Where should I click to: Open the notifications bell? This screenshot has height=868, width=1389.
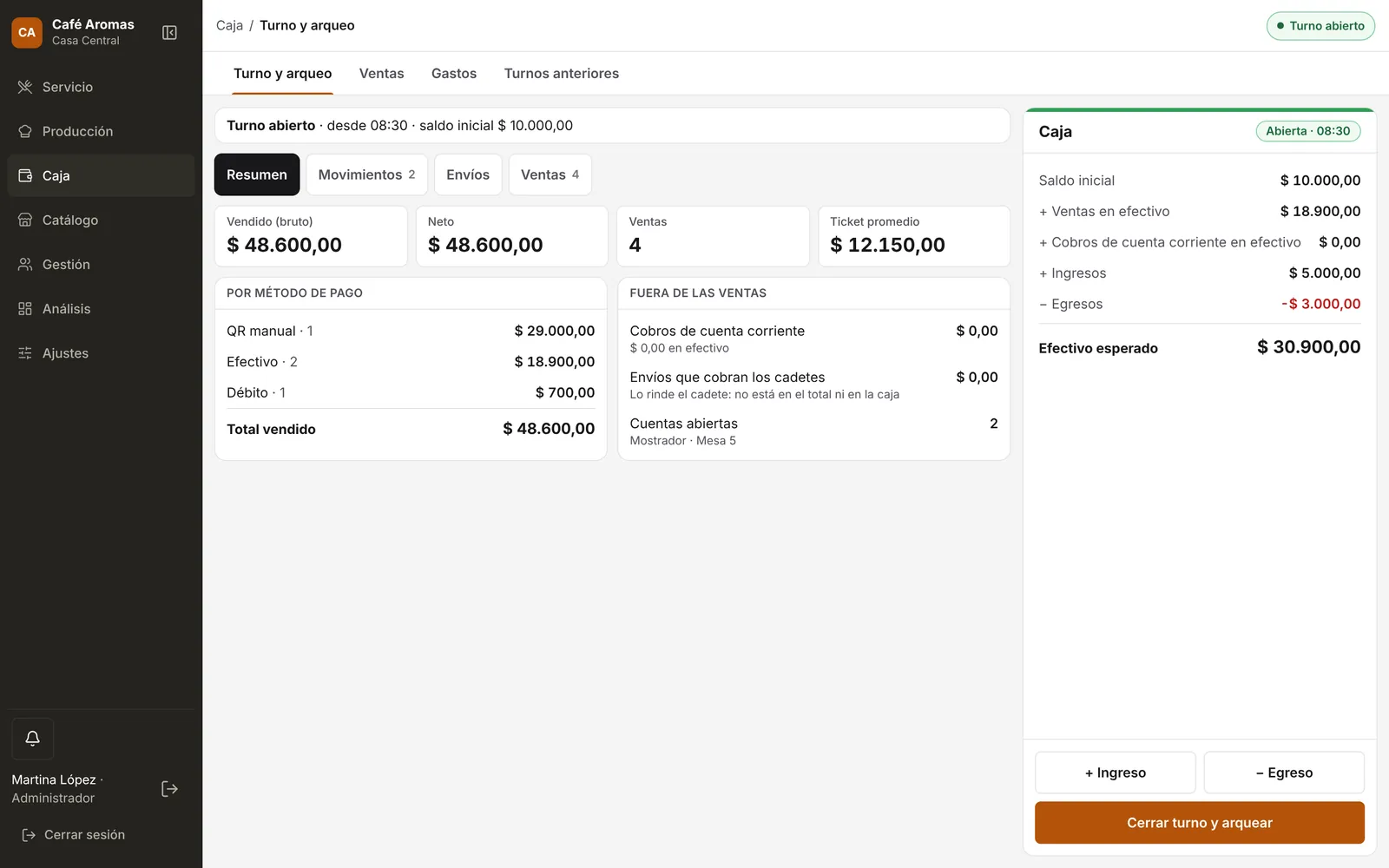33,739
